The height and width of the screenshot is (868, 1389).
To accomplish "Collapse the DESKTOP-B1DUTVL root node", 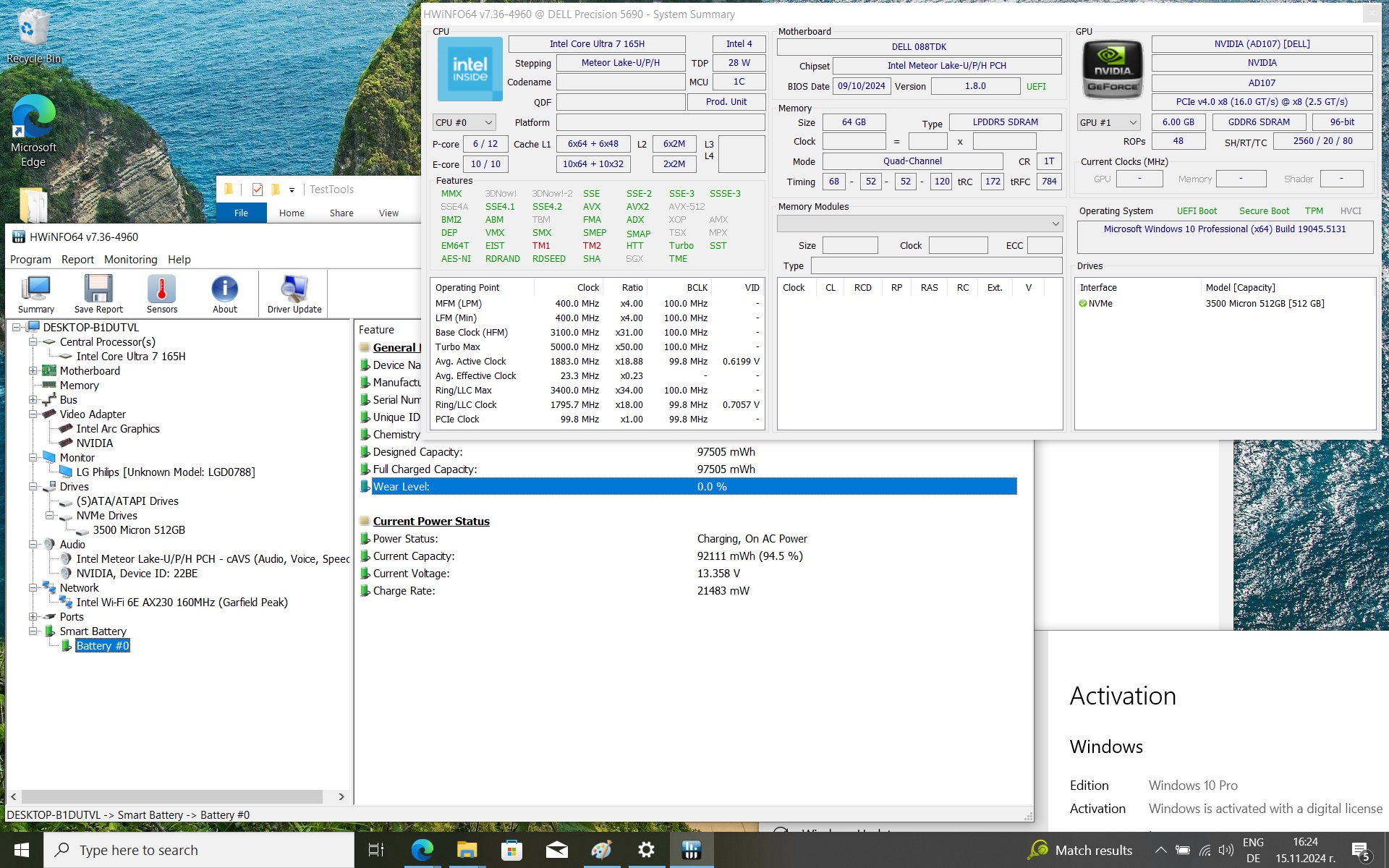I will (16, 328).
